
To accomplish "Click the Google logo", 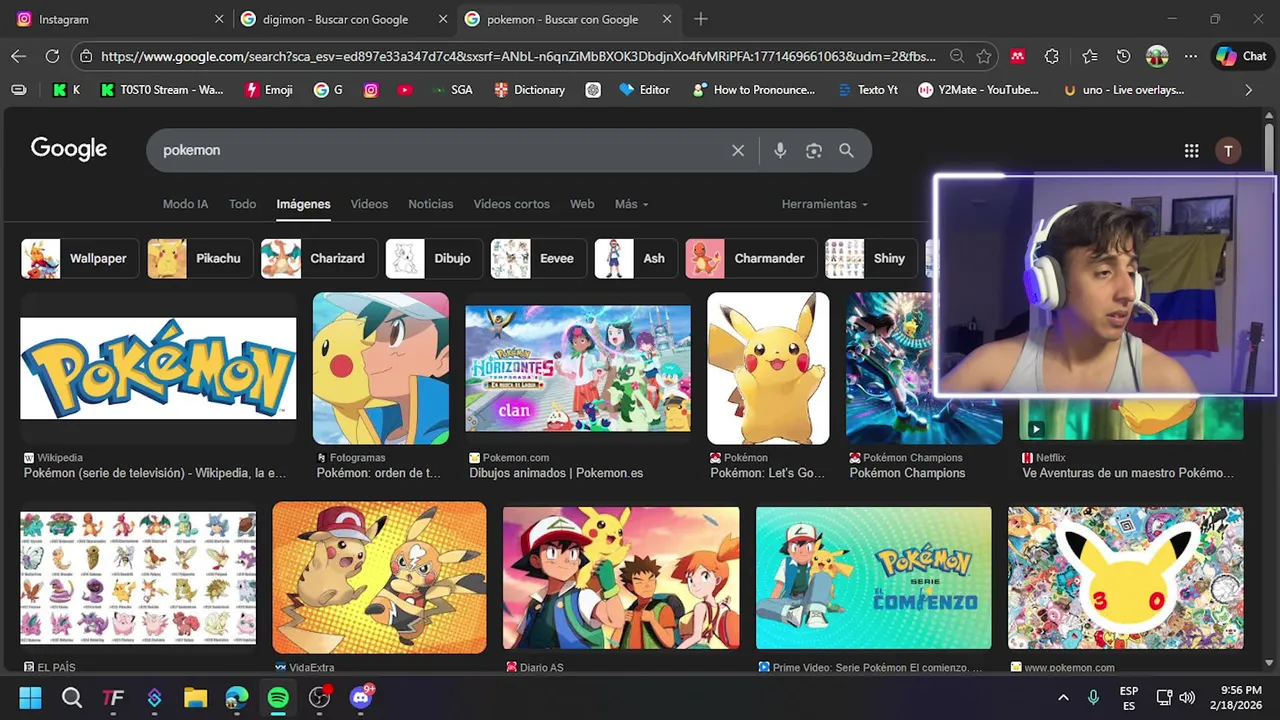I will pos(69,149).
